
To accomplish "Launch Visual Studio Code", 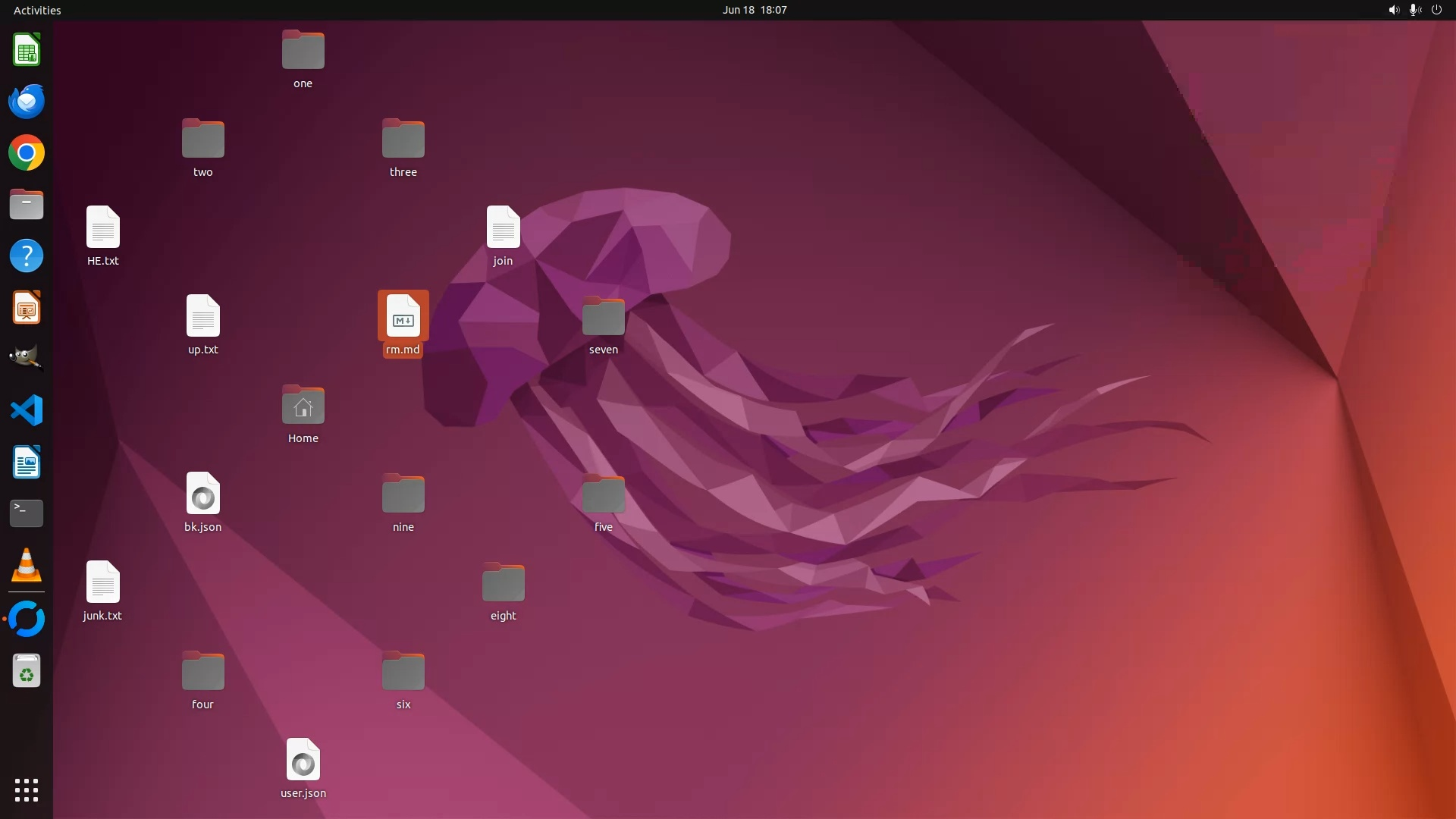I will coord(27,410).
